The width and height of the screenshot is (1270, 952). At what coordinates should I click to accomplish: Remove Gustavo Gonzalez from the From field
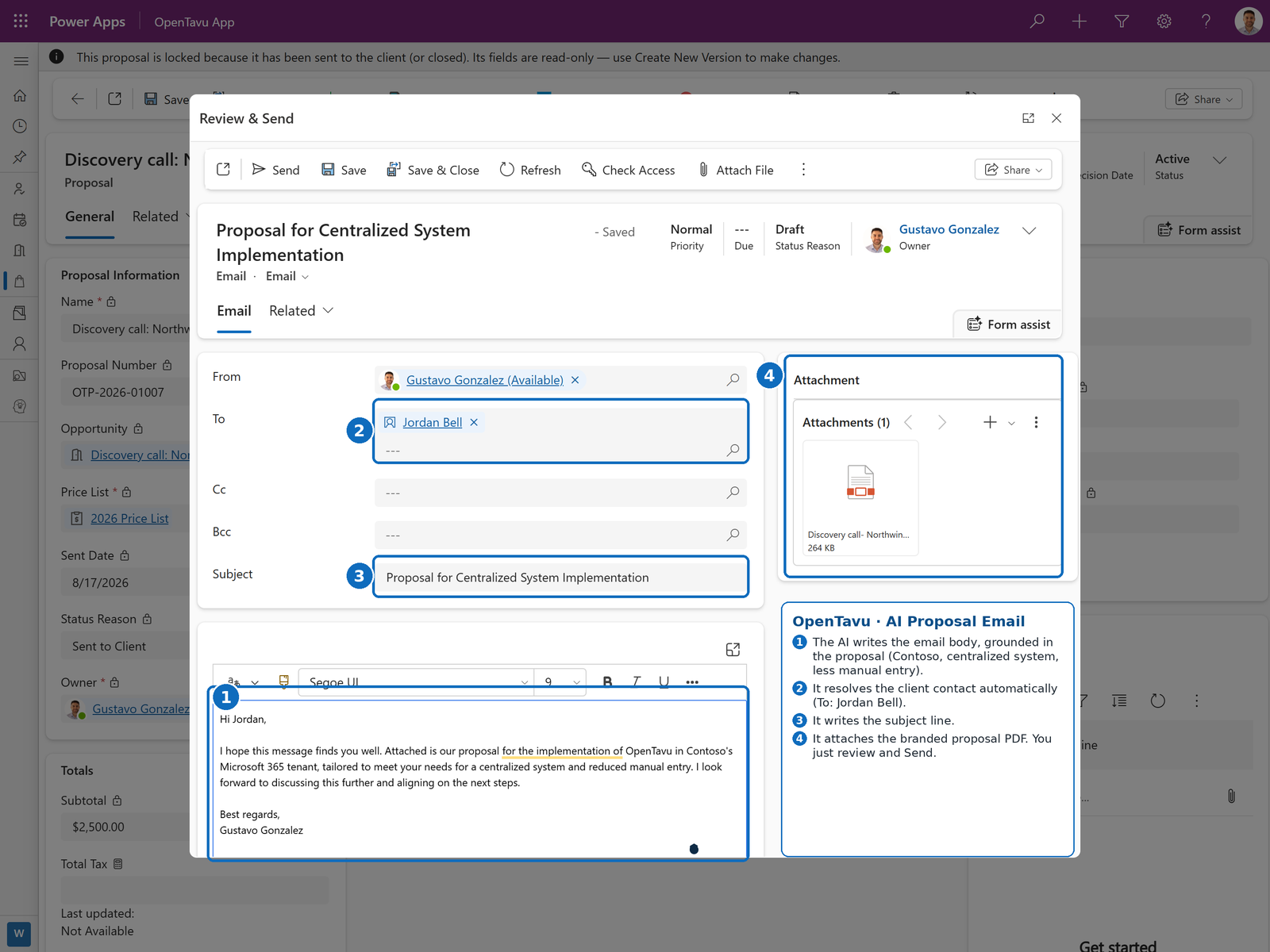tap(575, 380)
